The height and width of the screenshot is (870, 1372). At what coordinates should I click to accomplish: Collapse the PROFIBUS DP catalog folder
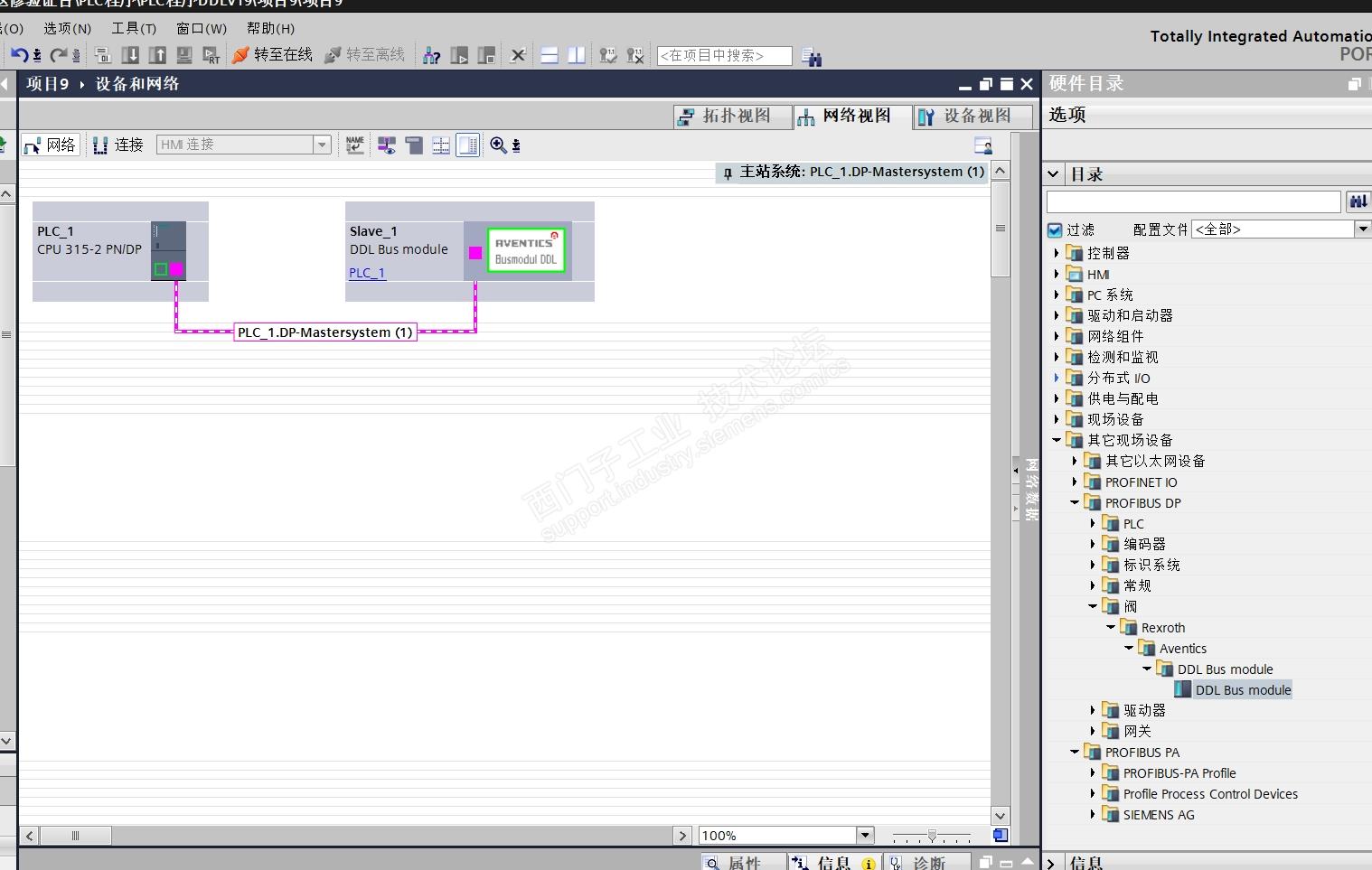(1074, 503)
